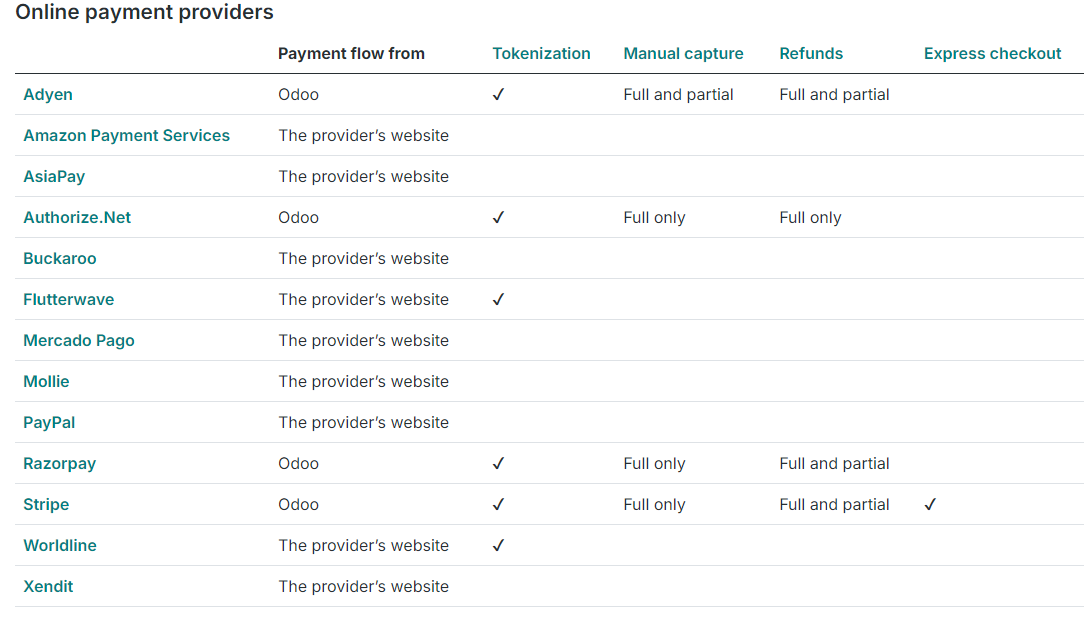Screen dimensions: 1084x620
Task: Open the Stripe provider link
Action: pos(46,505)
